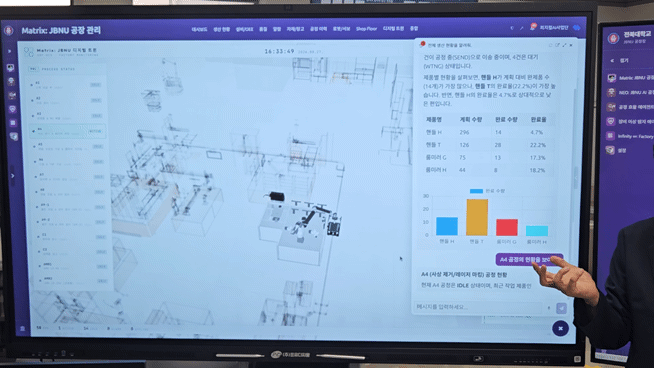Click the blue 핸들 H bar

pos(447,226)
